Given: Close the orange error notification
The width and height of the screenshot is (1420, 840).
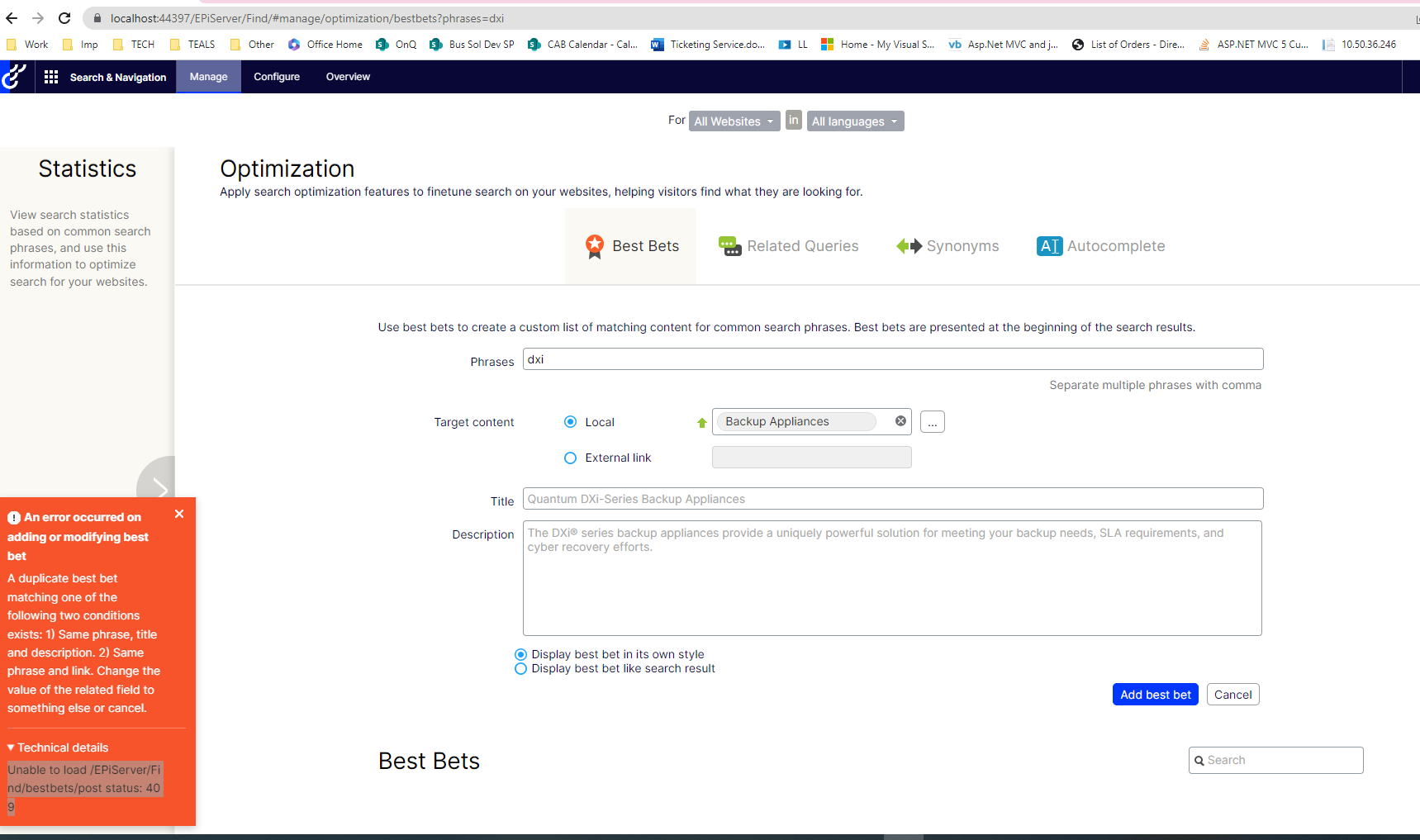Looking at the screenshot, I should 179,514.
